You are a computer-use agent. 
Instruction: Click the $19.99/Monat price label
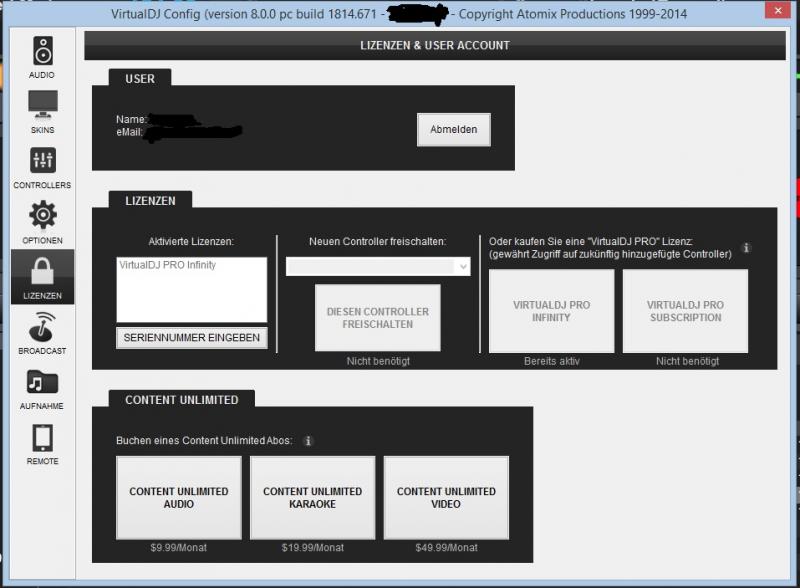[x=313, y=548]
